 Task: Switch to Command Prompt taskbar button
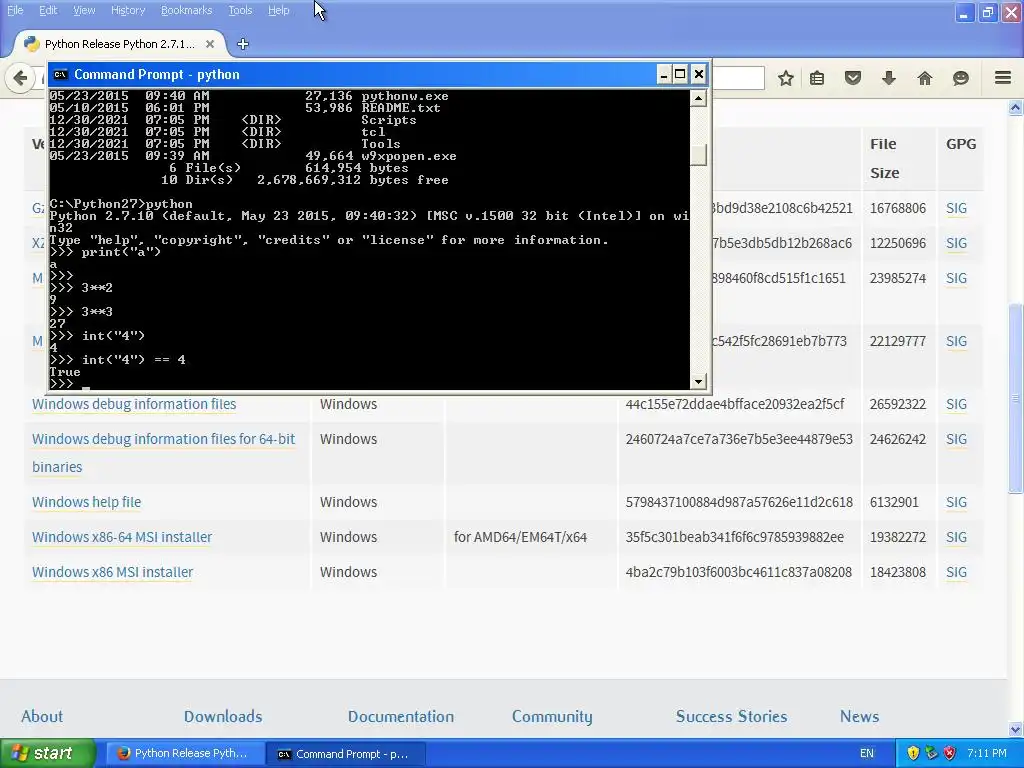tap(347, 753)
